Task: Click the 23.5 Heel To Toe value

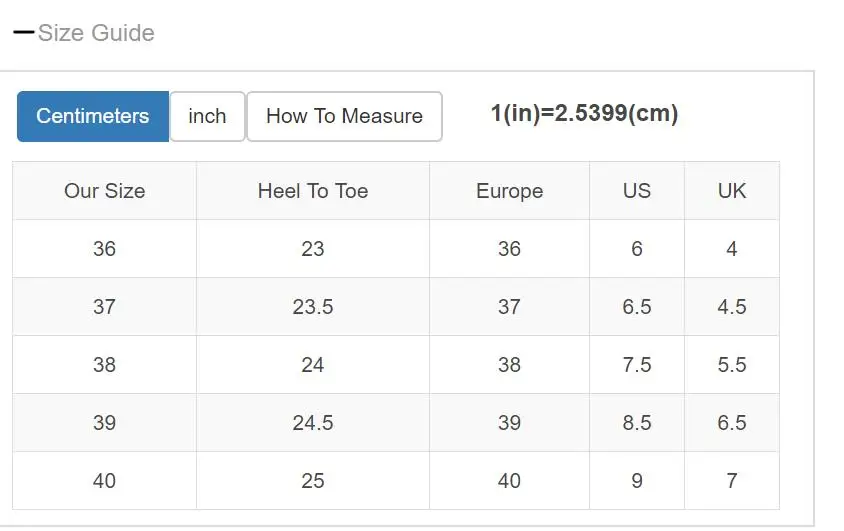Action: (x=313, y=307)
